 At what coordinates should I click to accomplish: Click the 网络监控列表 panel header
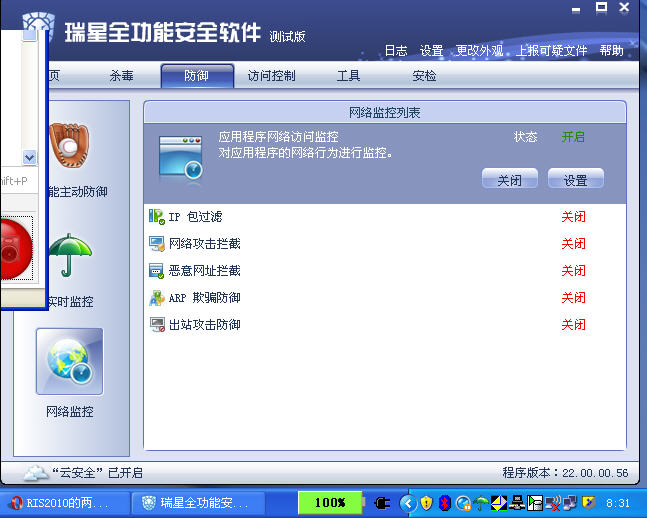(385, 112)
